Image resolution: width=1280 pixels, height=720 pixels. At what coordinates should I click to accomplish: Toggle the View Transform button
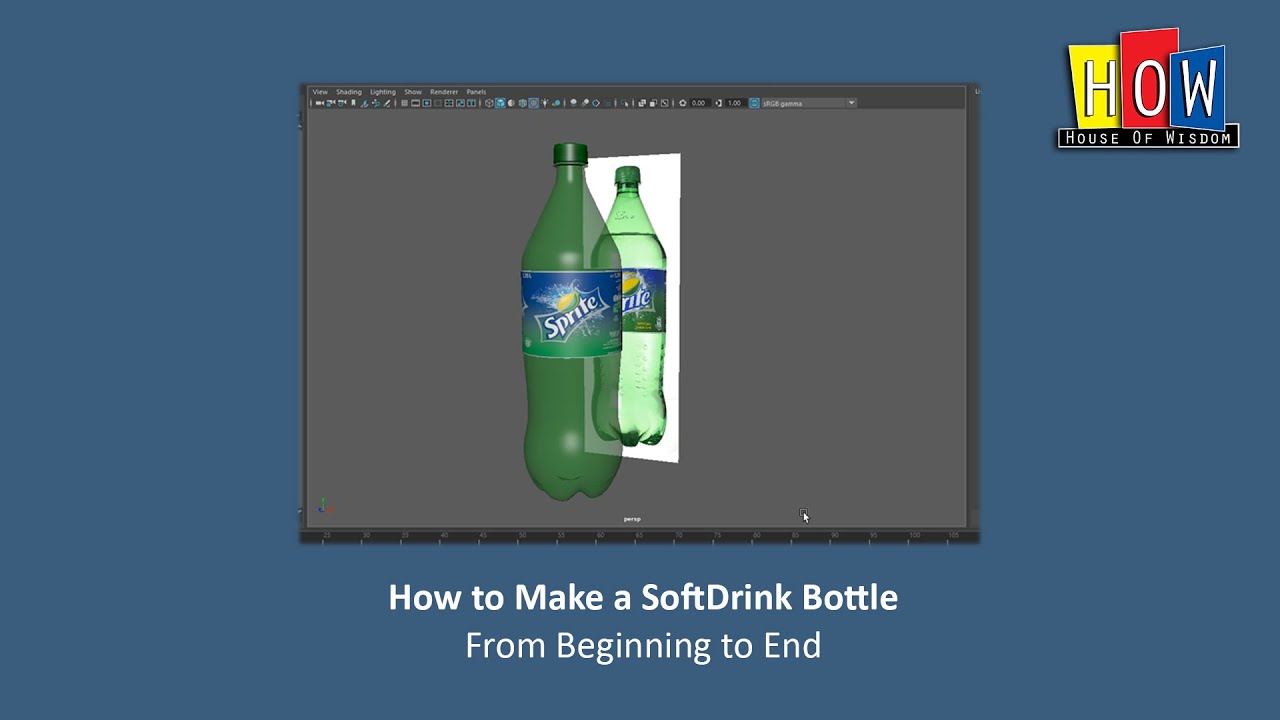tap(755, 103)
